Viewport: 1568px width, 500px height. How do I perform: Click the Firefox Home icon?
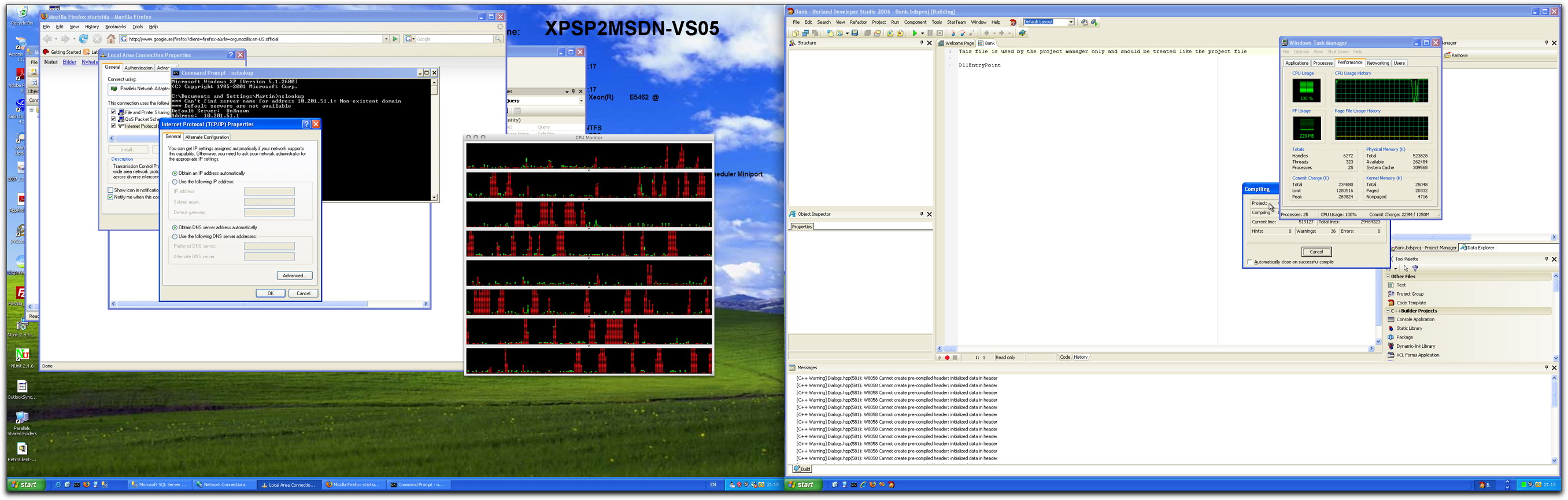click(111, 39)
